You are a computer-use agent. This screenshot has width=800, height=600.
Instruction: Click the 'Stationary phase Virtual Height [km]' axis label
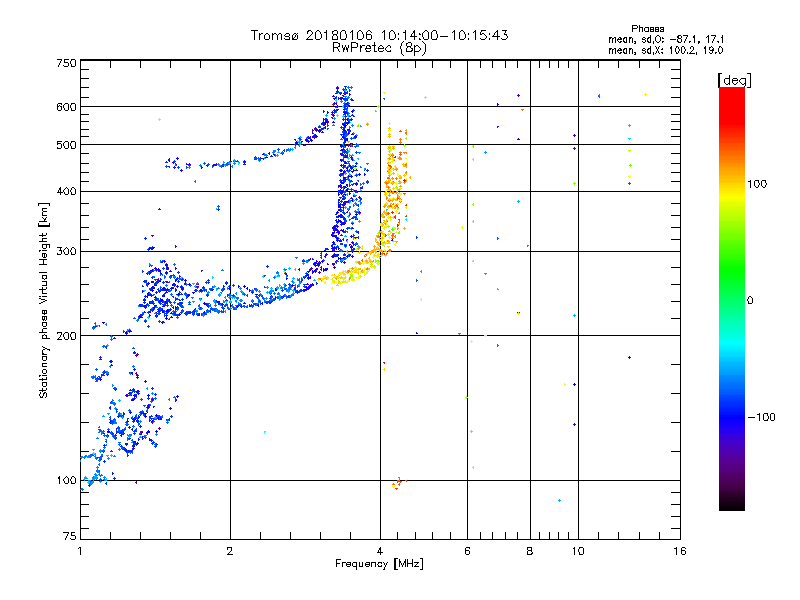click(x=44, y=300)
